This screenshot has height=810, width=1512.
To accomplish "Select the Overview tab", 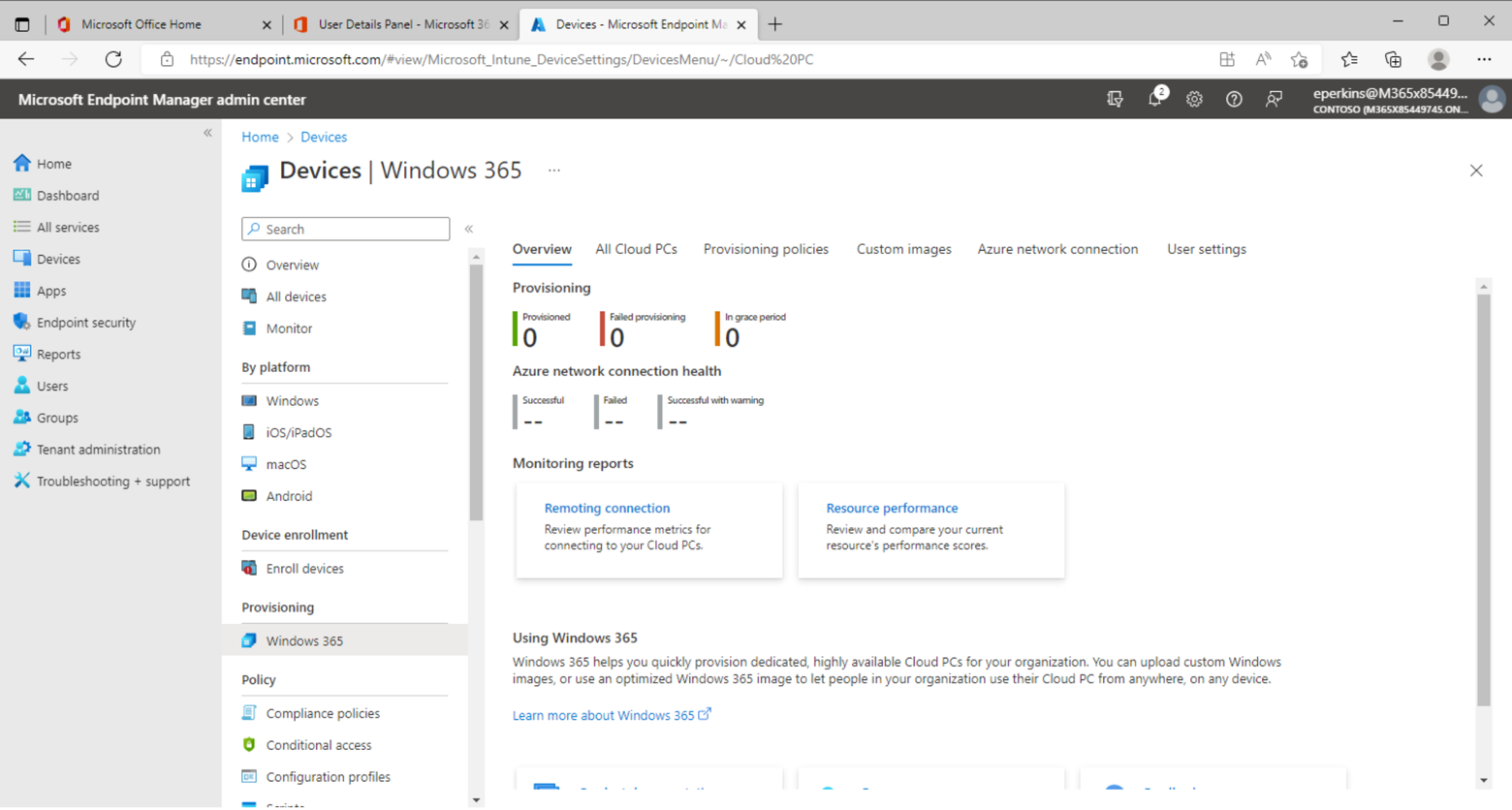I will tap(542, 249).
